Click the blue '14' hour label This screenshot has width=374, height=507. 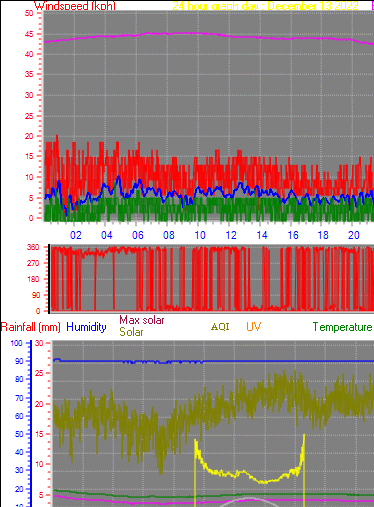coord(262,235)
